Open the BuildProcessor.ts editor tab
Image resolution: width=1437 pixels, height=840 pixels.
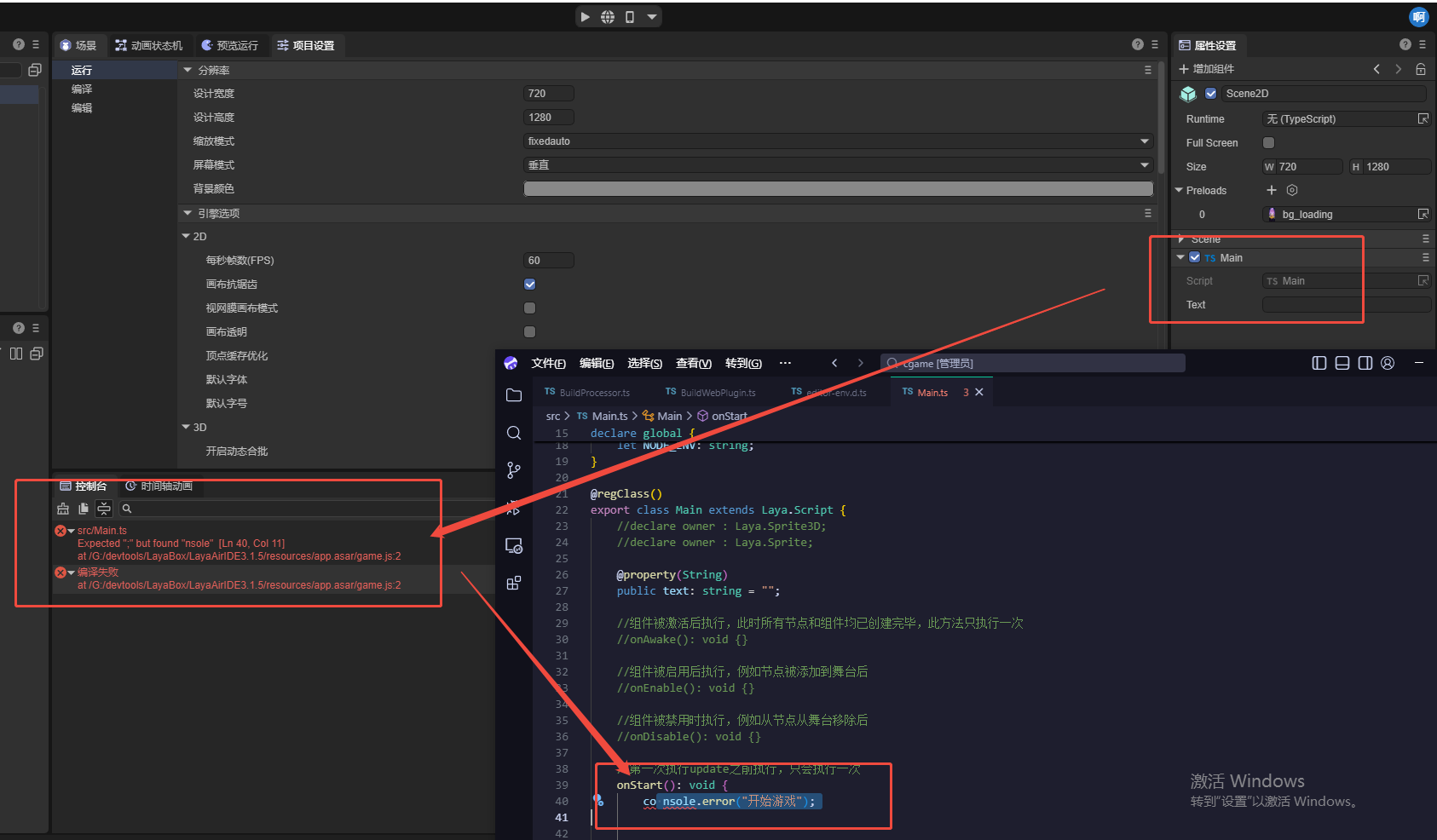[x=587, y=393]
